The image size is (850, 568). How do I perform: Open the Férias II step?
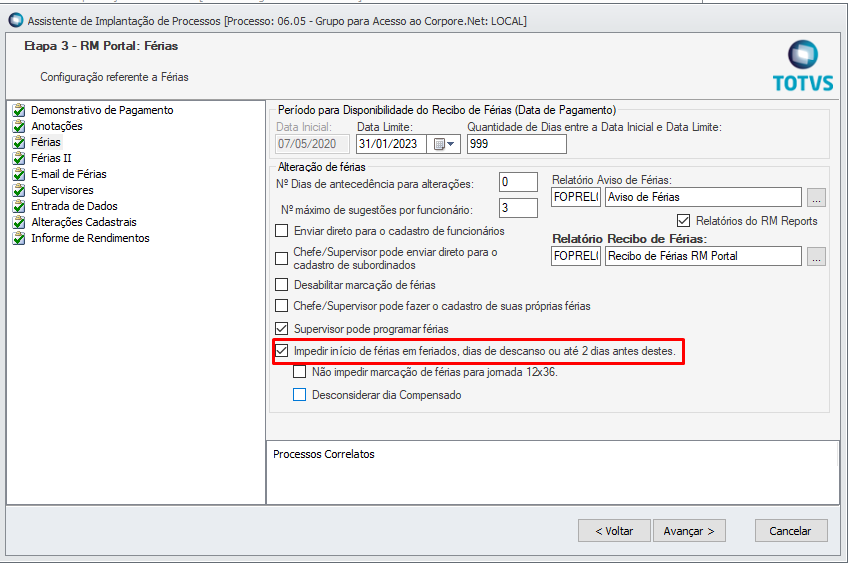[51, 158]
